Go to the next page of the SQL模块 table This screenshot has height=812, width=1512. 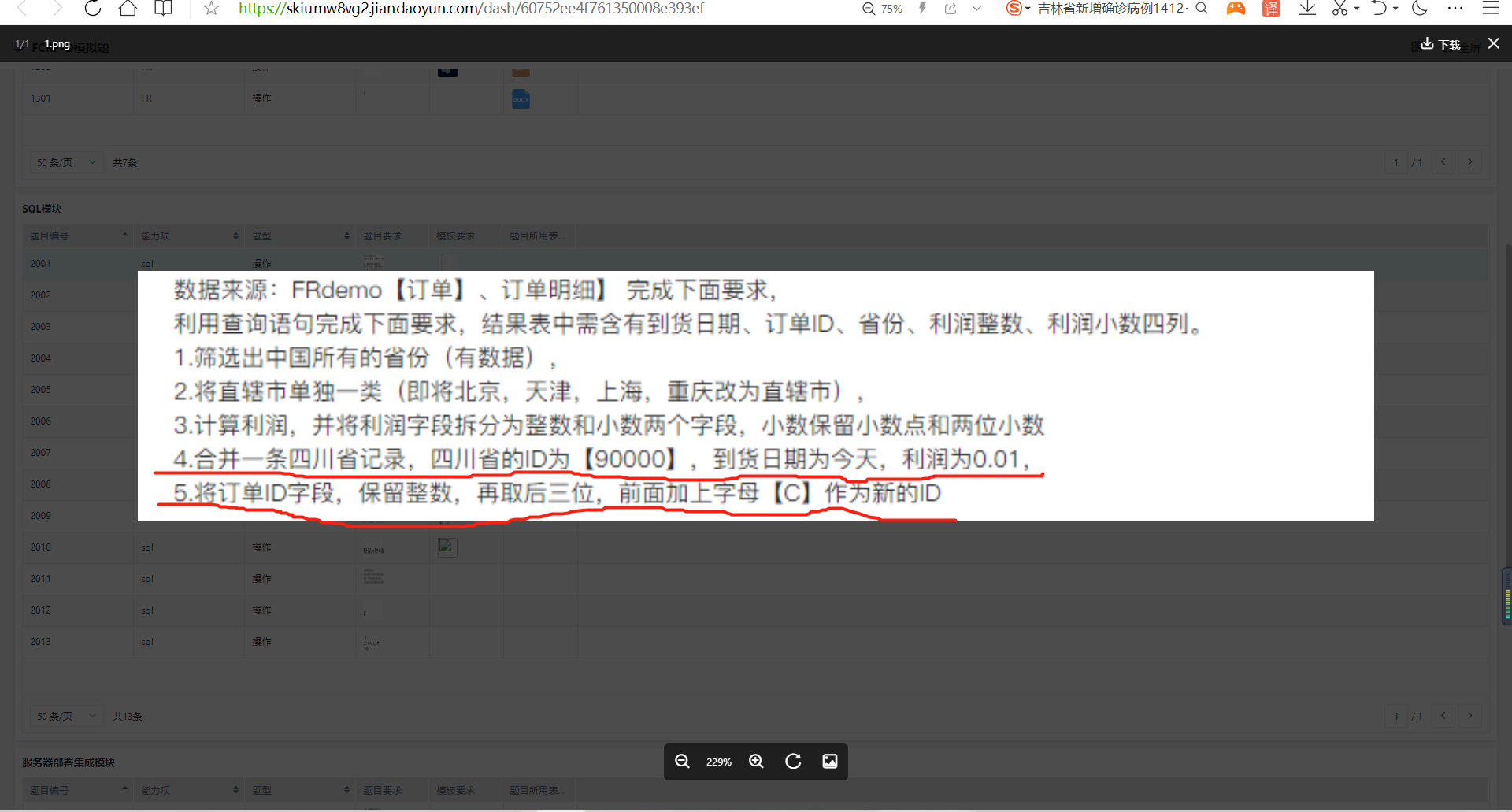[1469, 716]
